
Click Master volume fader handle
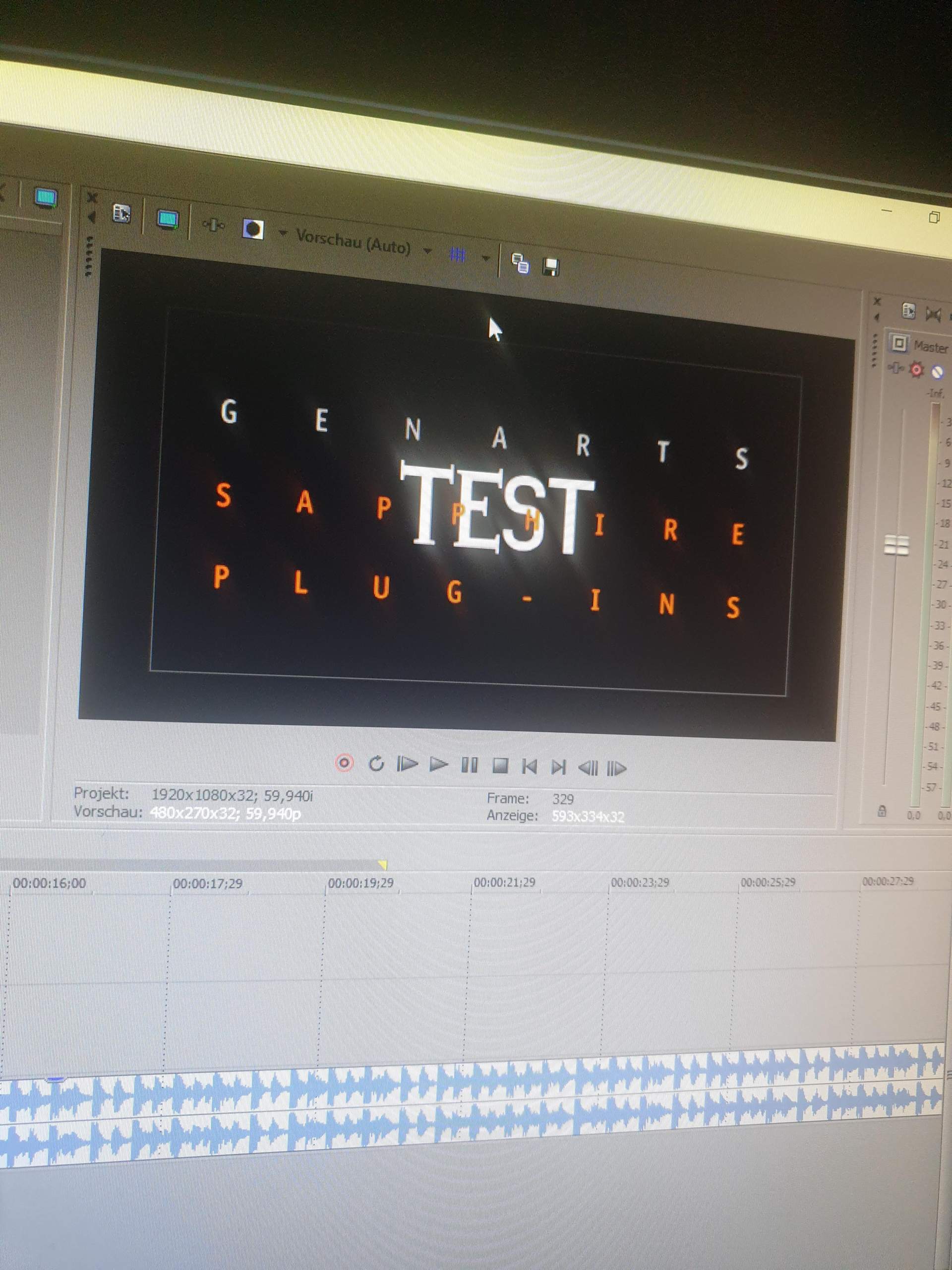coord(896,545)
